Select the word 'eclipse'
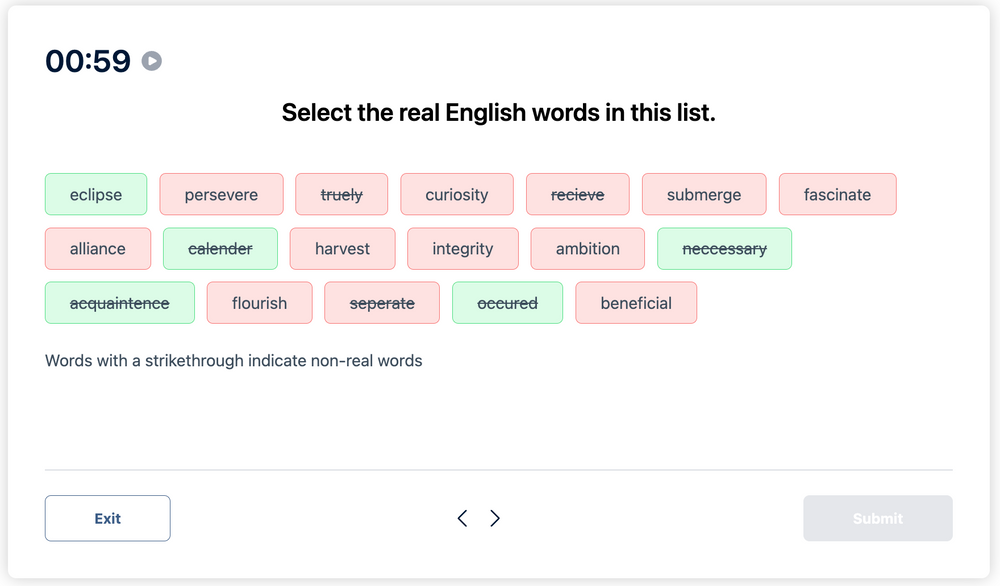 coord(95,194)
